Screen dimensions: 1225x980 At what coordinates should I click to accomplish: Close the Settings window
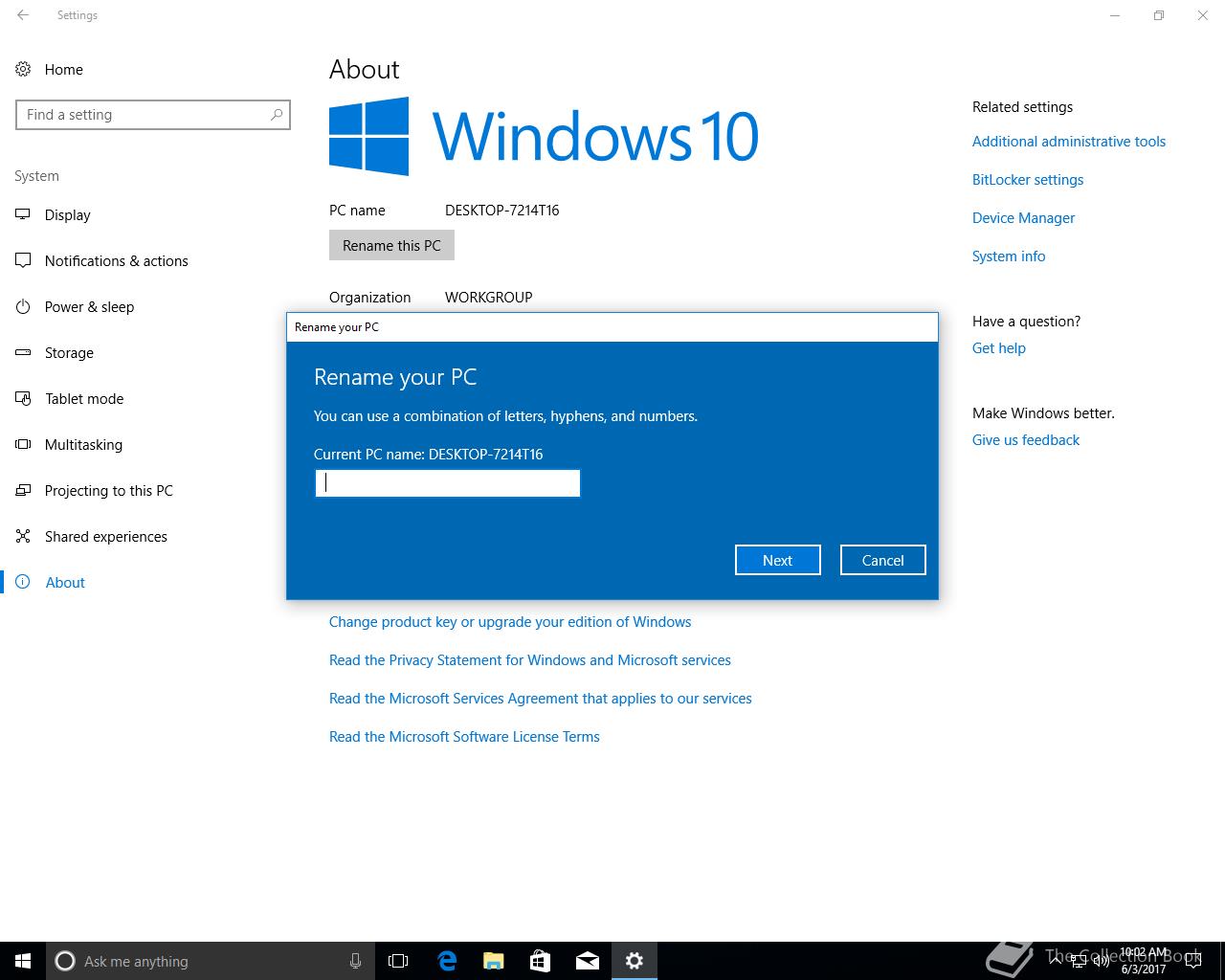(1203, 15)
